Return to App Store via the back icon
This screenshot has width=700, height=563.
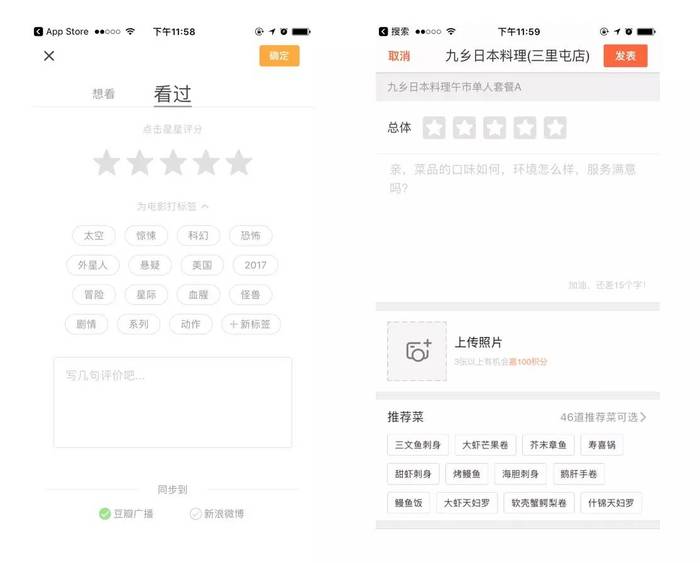(x=38, y=31)
